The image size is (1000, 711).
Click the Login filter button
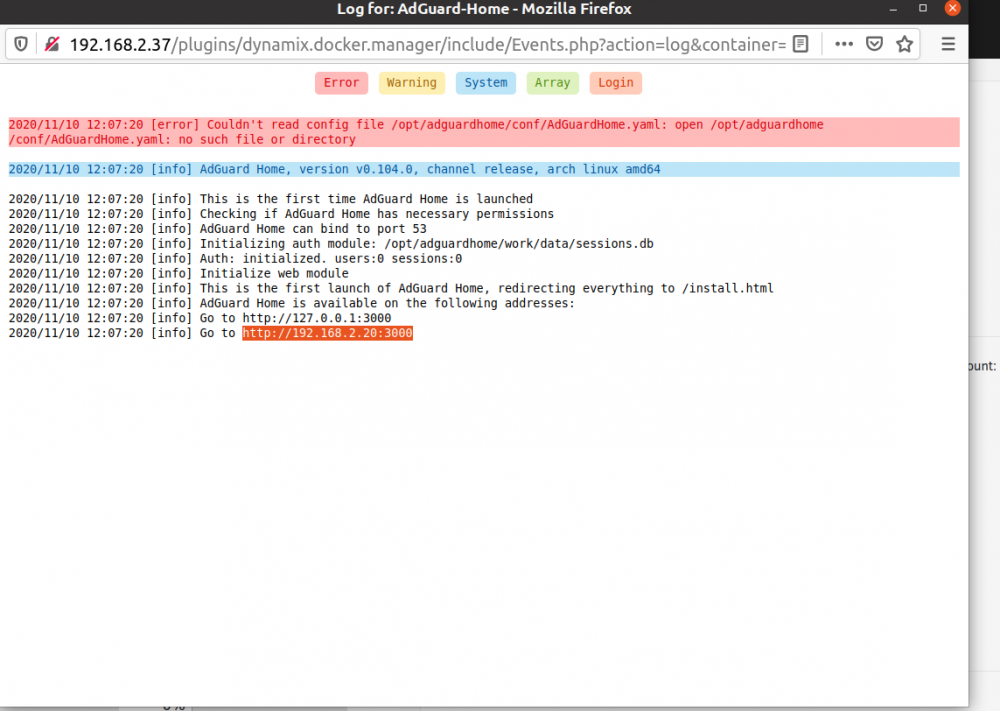[x=615, y=83]
